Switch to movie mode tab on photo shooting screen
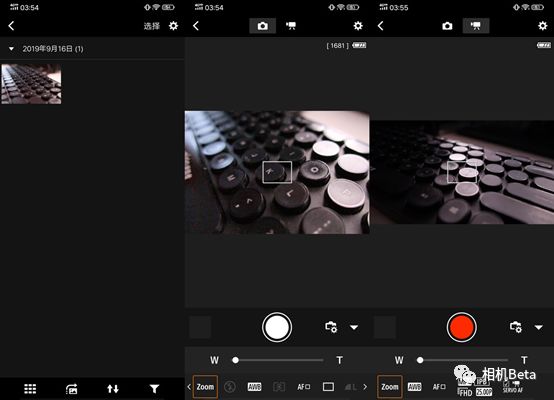This screenshot has height=400, width=554. coord(291,26)
